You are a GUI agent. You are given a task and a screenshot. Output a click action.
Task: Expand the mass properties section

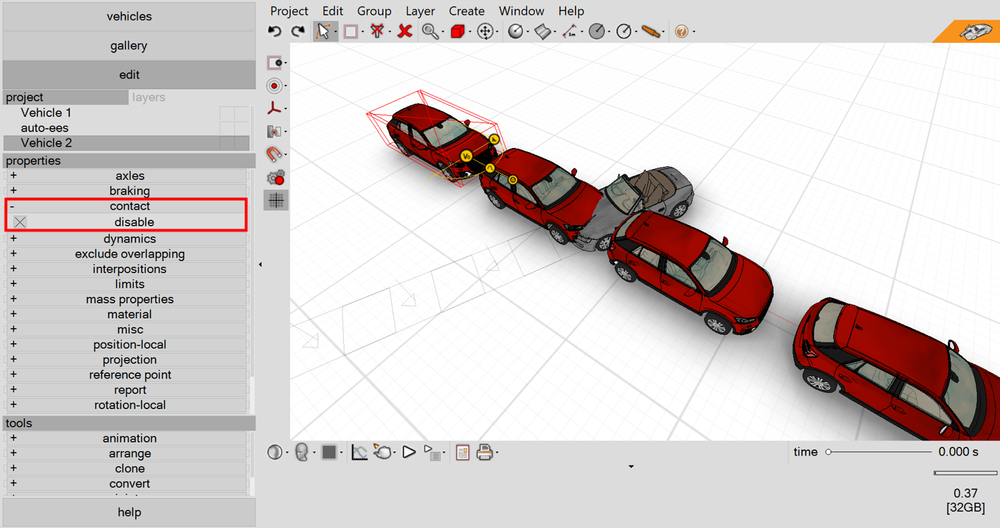tap(13, 299)
